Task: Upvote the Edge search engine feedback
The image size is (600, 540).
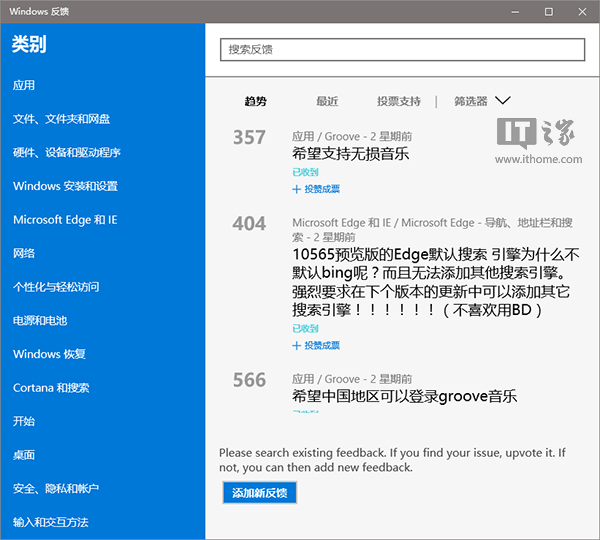Action: coord(316,346)
